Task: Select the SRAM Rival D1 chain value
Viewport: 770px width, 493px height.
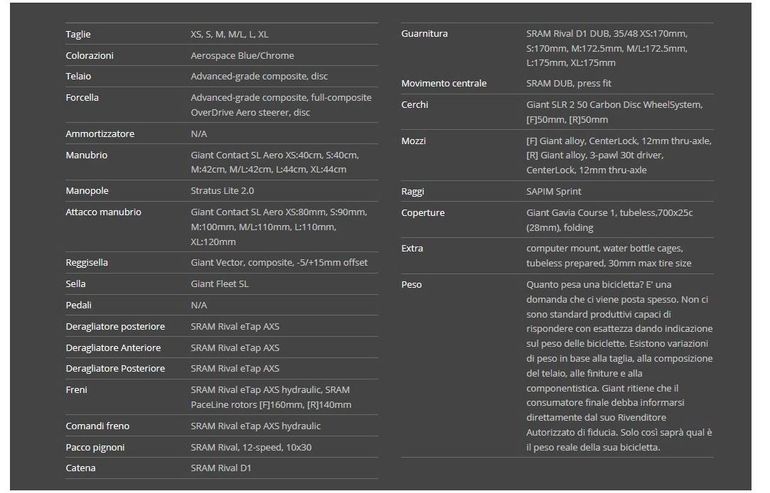Action: (219, 467)
